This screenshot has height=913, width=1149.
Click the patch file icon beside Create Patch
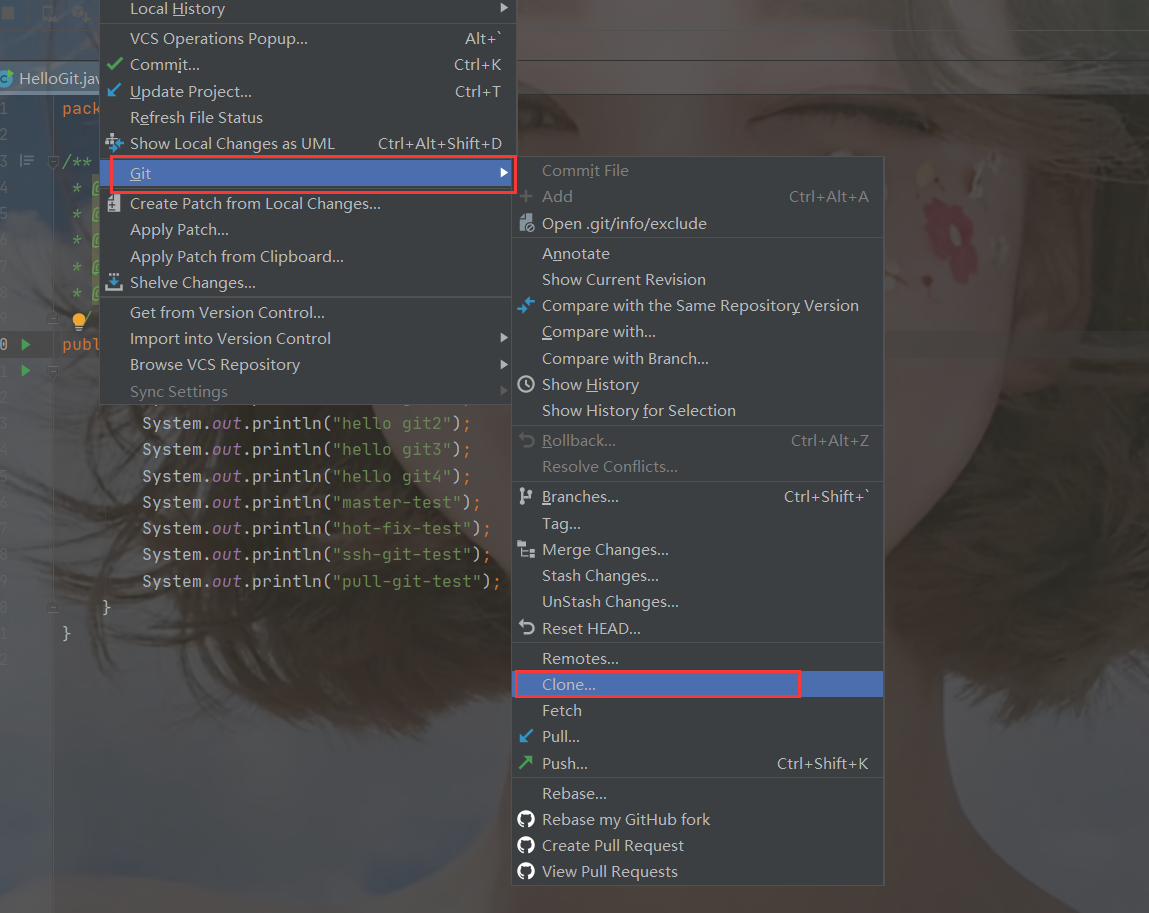pos(114,203)
